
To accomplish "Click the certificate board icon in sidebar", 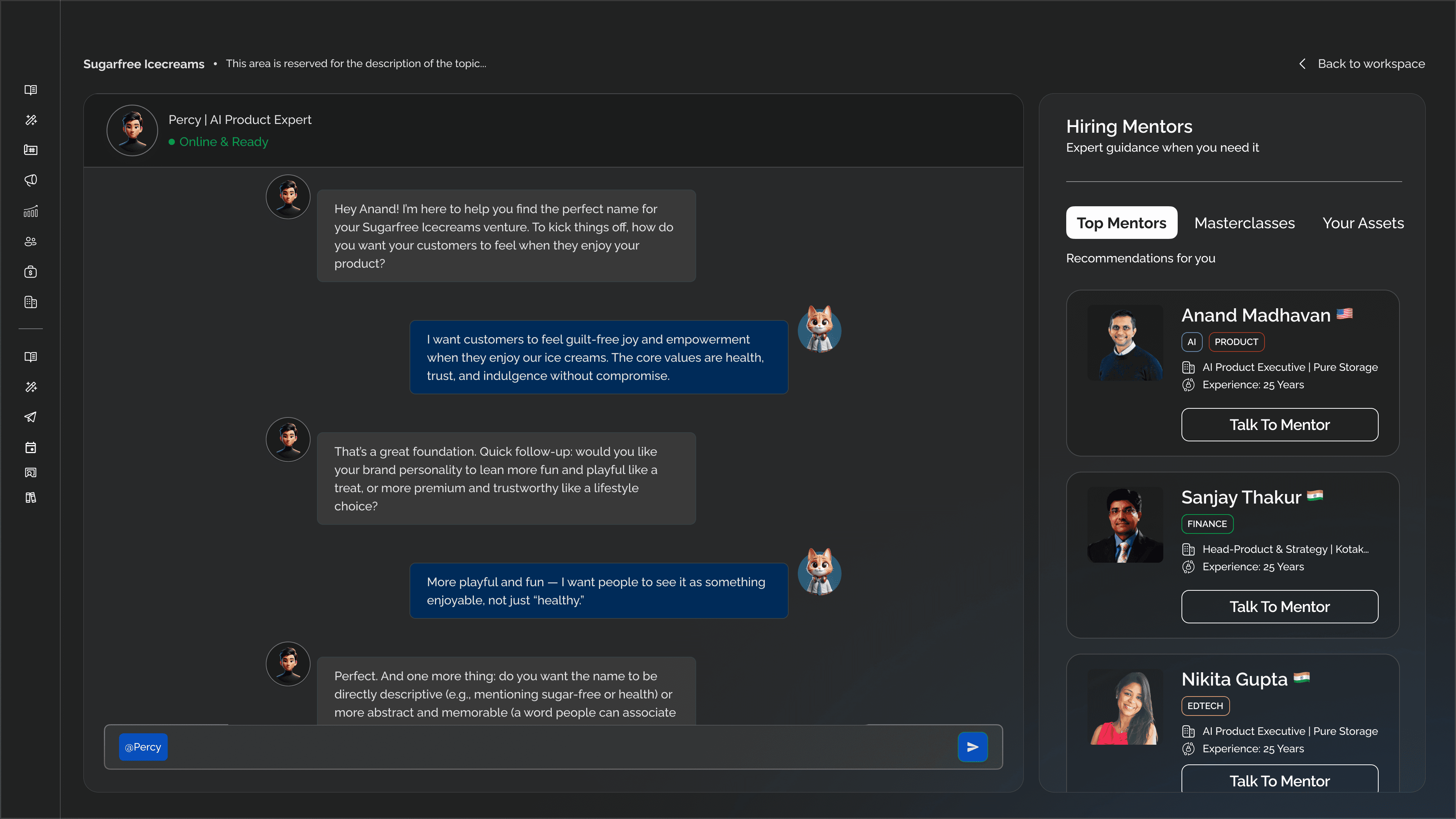I will tap(30, 472).
